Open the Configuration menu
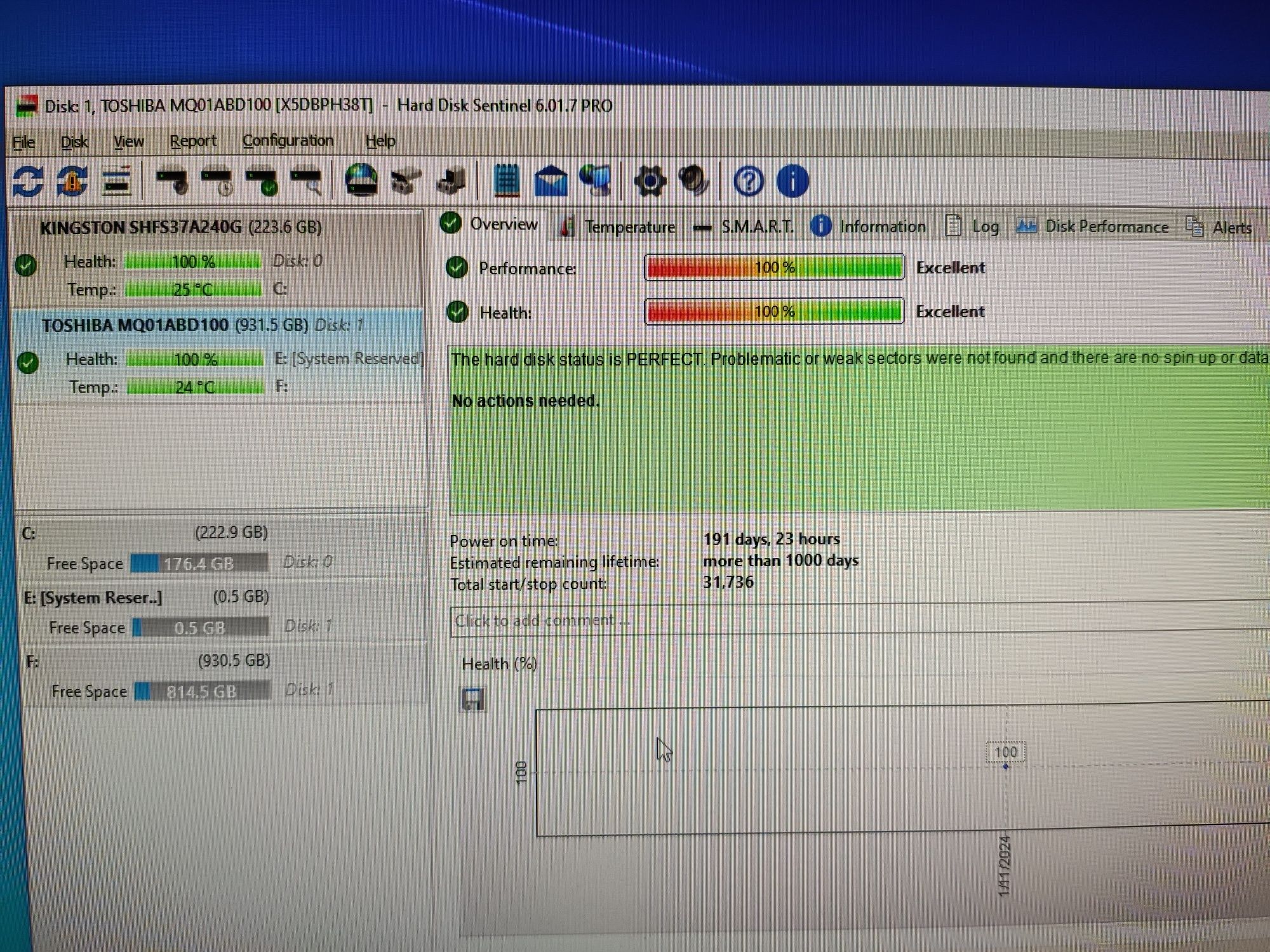This screenshot has height=952, width=1270. tap(288, 140)
